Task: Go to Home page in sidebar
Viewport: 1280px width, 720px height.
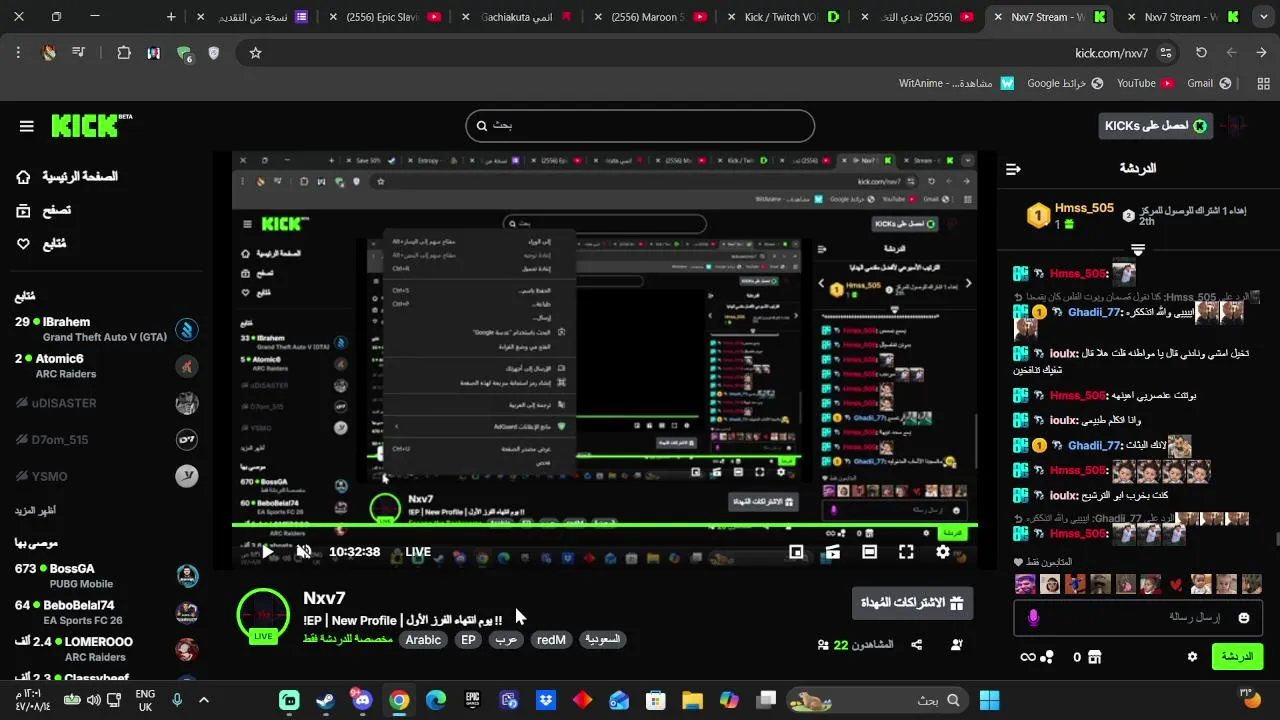Action: click(x=67, y=177)
